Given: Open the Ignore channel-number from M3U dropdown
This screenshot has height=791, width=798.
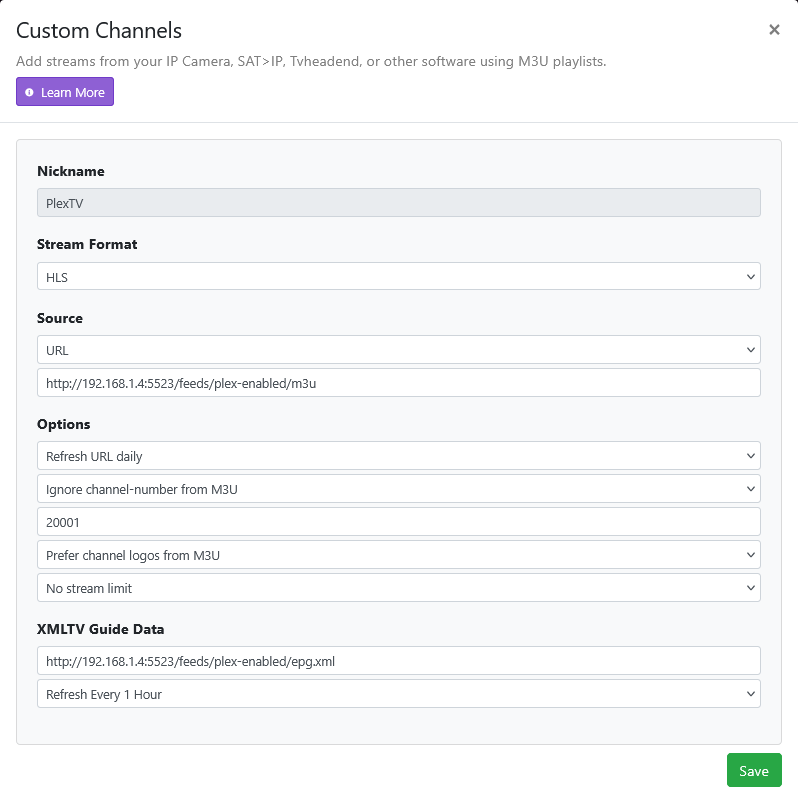Looking at the screenshot, I should [398, 489].
